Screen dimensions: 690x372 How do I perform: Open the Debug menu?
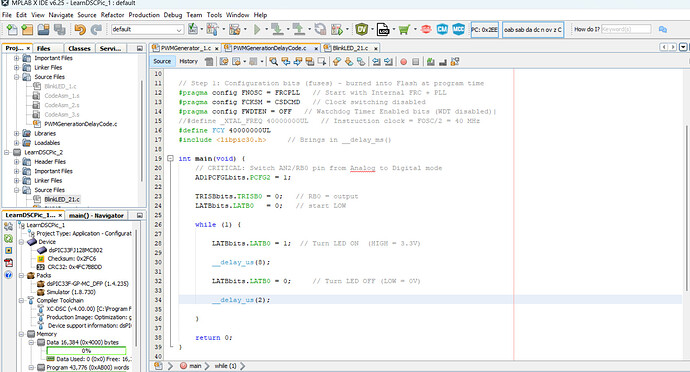tap(172, 15)
